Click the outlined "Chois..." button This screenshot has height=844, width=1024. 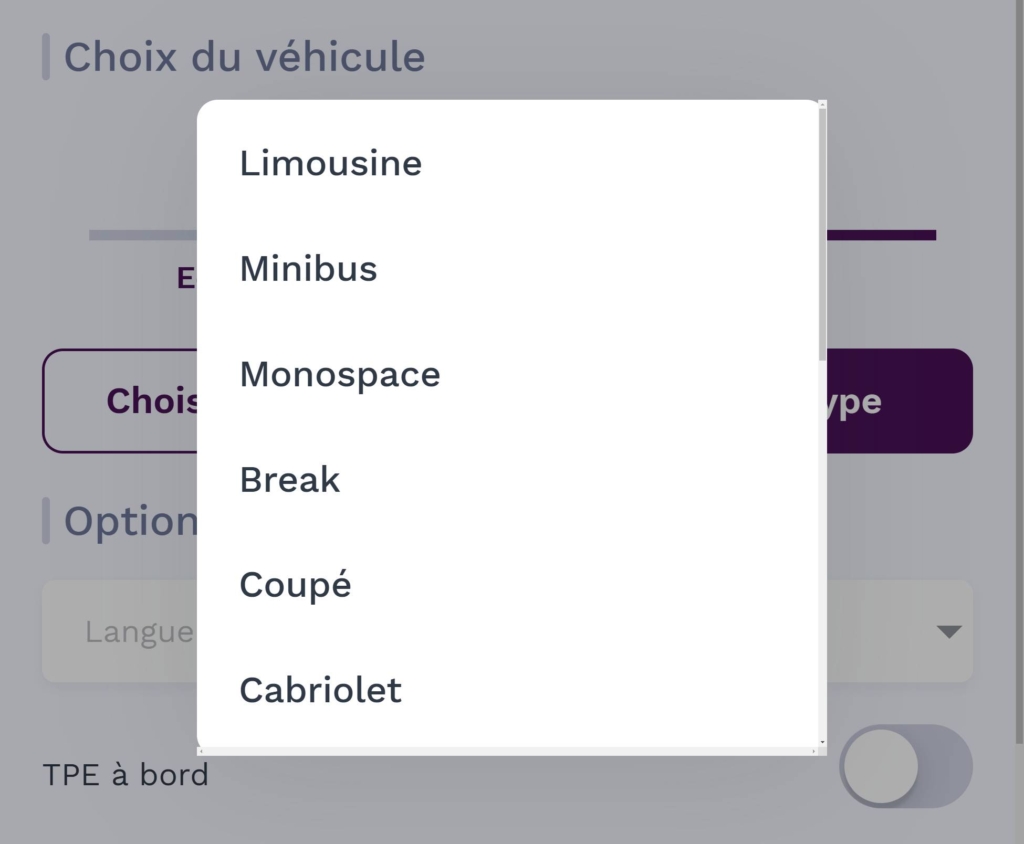[x=120, y=401]
